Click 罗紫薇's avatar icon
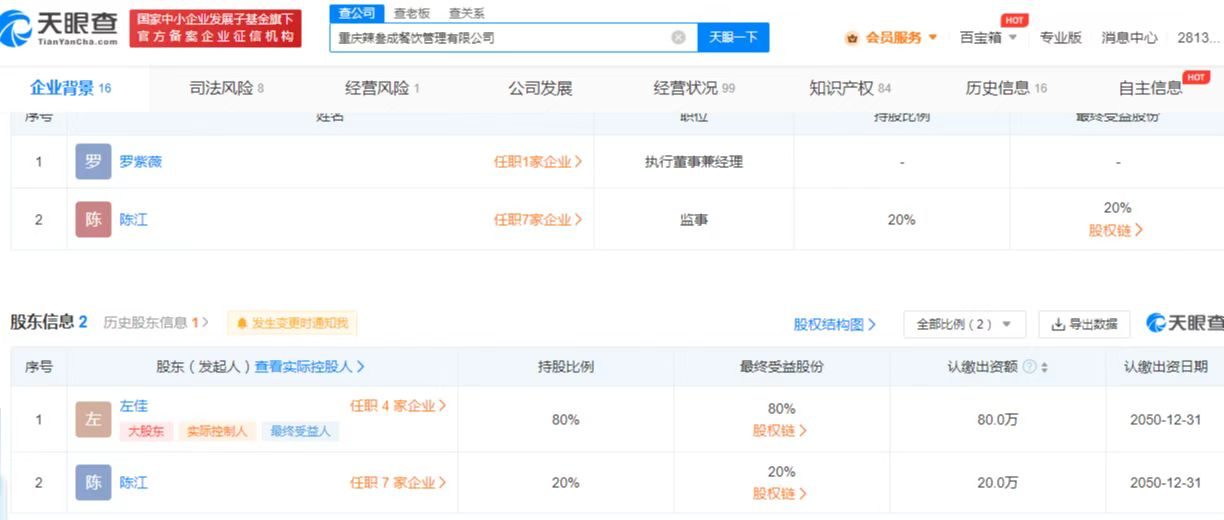1224x520 pixels. pyautogui.click(x=93, y=162)
